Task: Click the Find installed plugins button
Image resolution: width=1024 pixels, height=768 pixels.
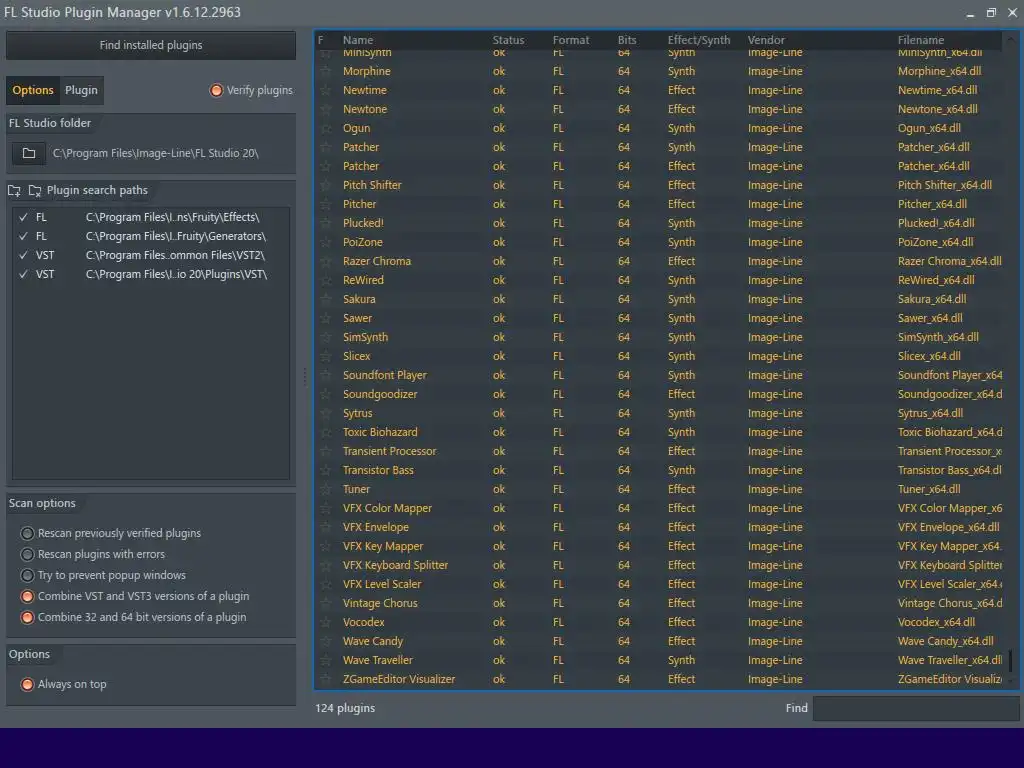Action: click(151, 45)
